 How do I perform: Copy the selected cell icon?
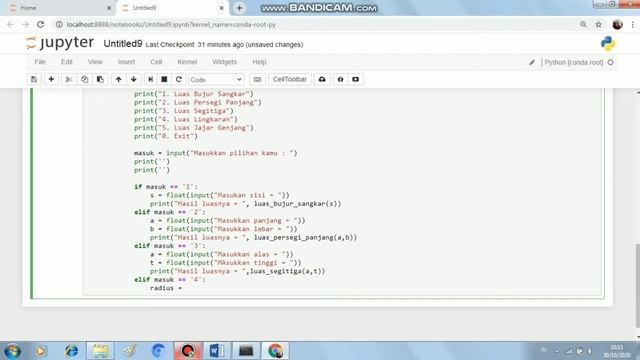pyautogui.click(x=84, y=79)
